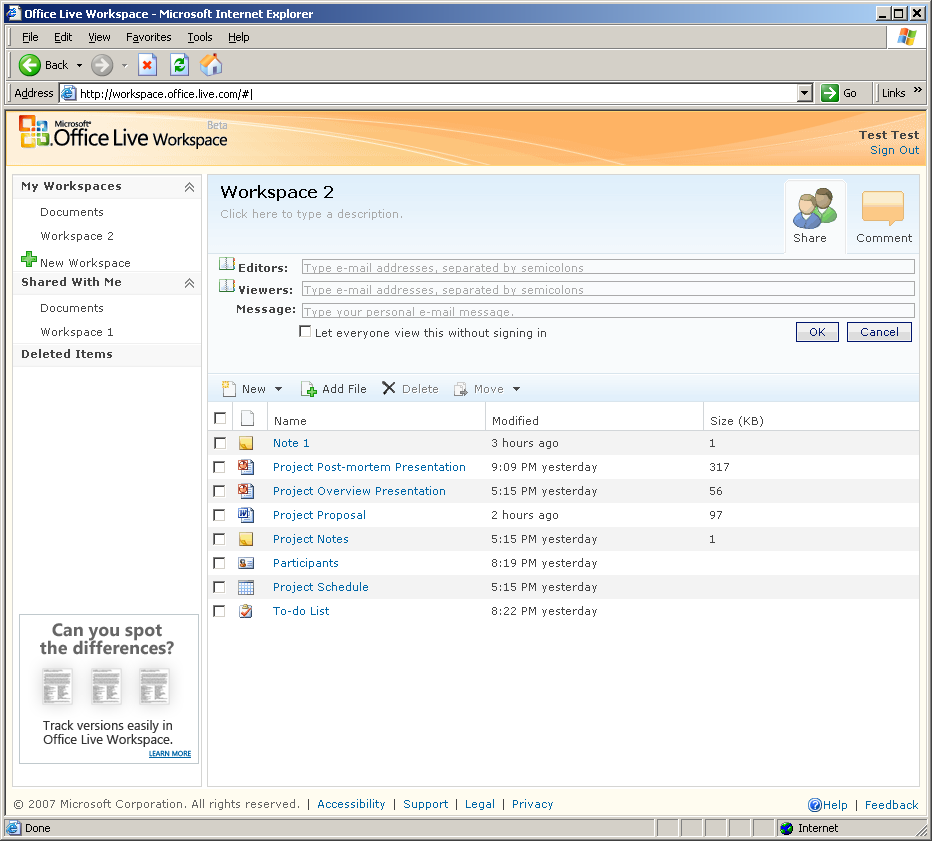
Task: Click the Delete X icon
Action: tap(389, 388)
